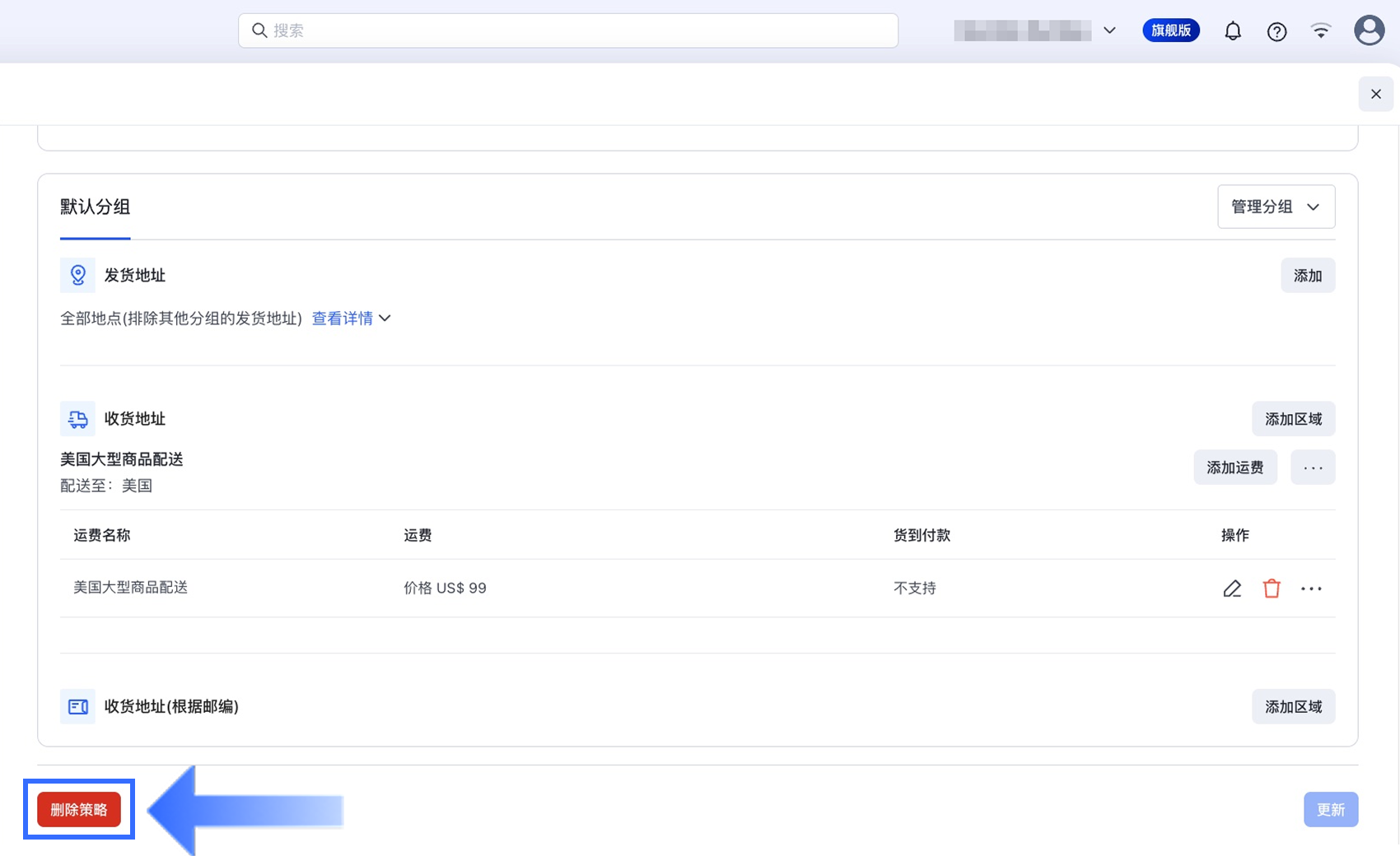Click the 不支持 cash on delivery cell

pyautogui.click(x=915, y=588)
